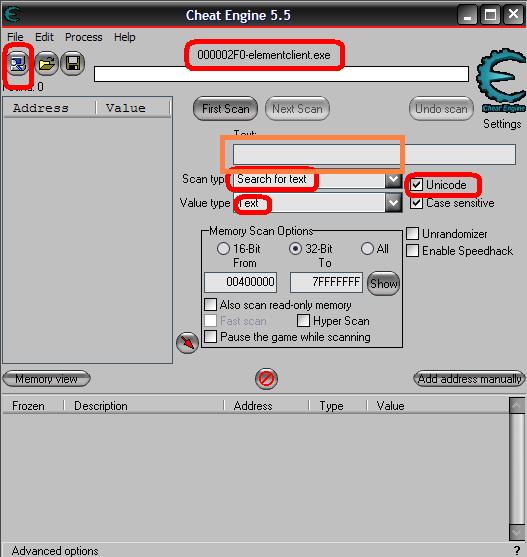Close the Cheat Engine window
The height and width of the screenshot is (557, 527).
[513, 15]
